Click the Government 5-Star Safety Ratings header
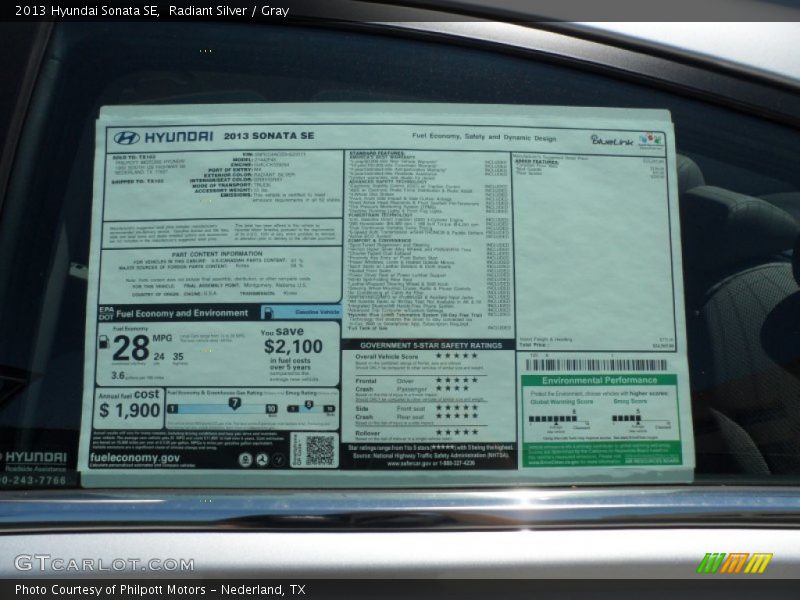Screen dimensions: 800x600 coord(431,345)
